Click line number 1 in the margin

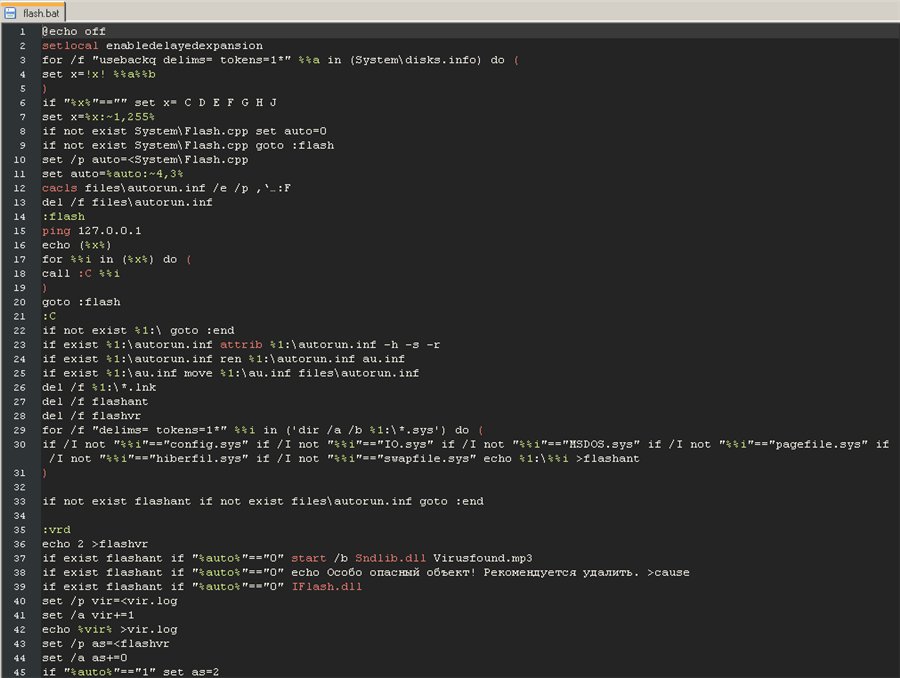pyautogui.click(x=22, y=32)
